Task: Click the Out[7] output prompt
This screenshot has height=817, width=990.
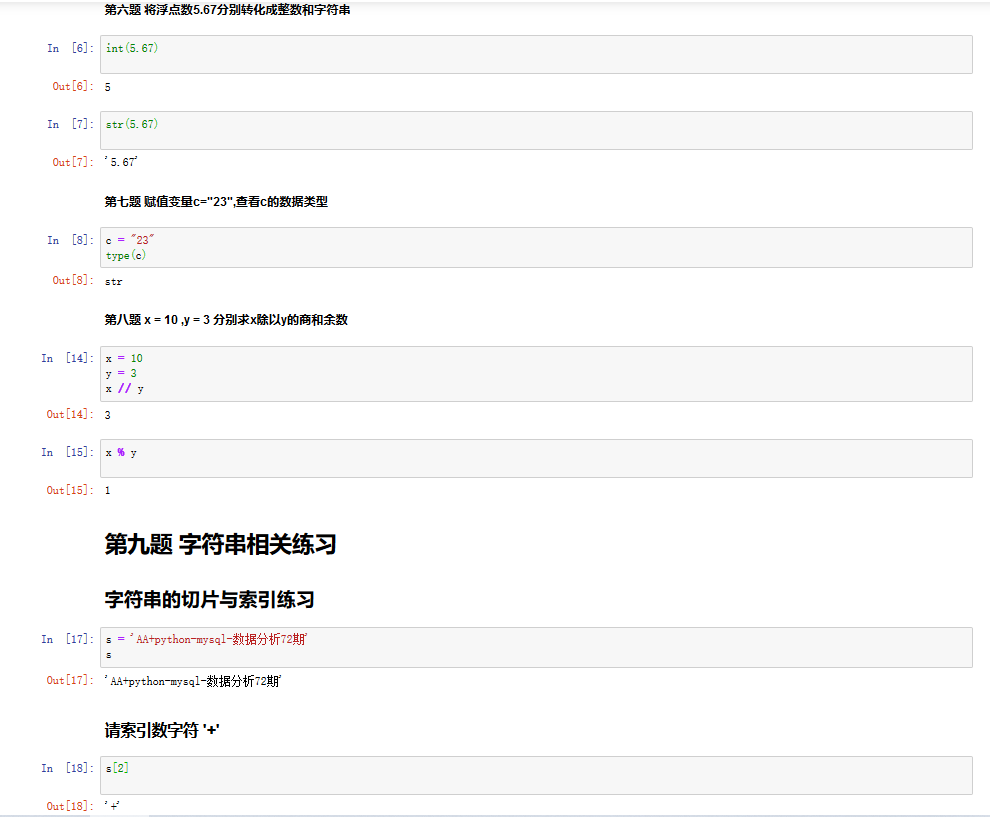Action: (x=73, y=162)
